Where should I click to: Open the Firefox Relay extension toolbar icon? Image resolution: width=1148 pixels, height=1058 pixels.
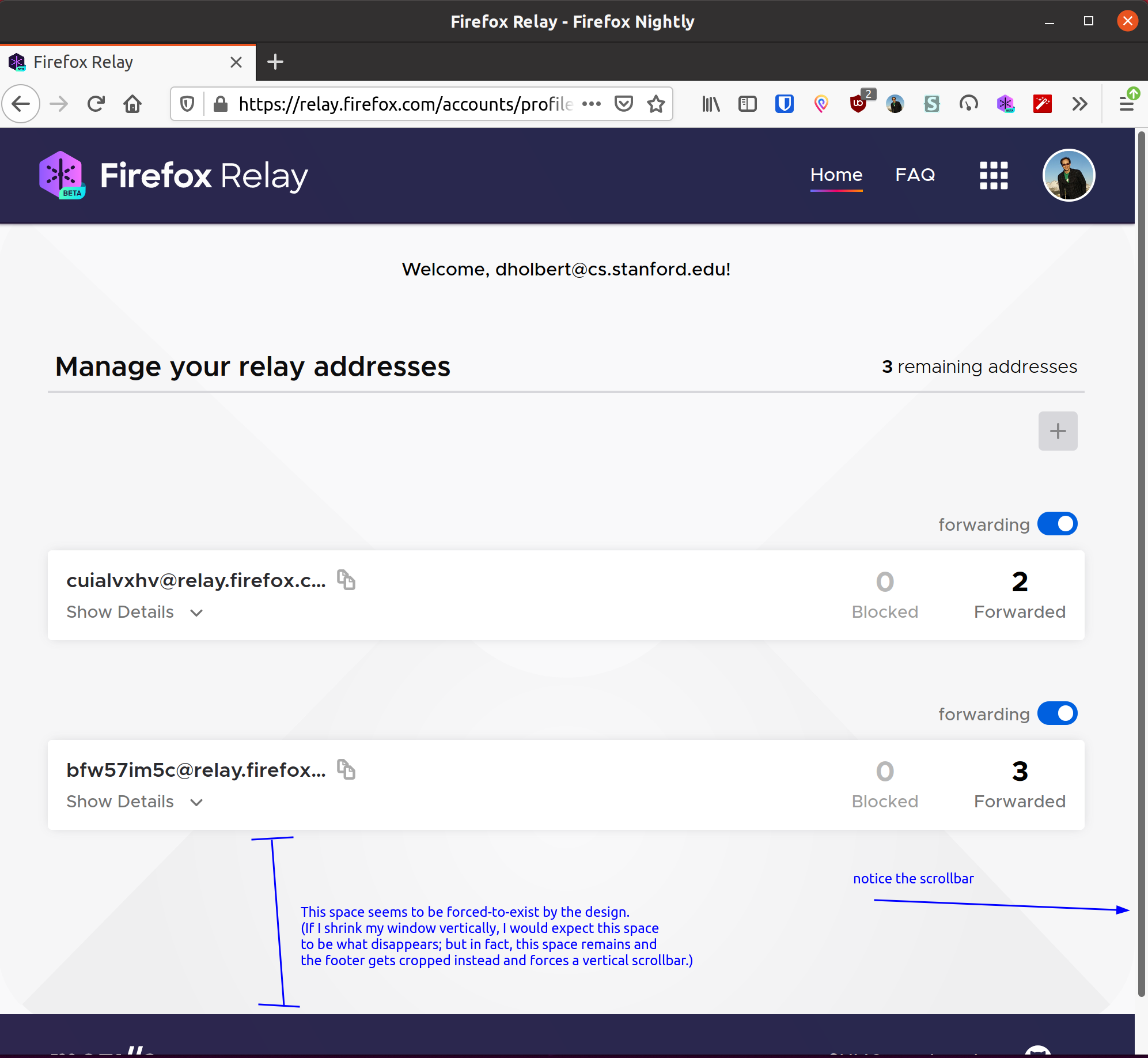pyautogui.click(x=1006, y=104)
